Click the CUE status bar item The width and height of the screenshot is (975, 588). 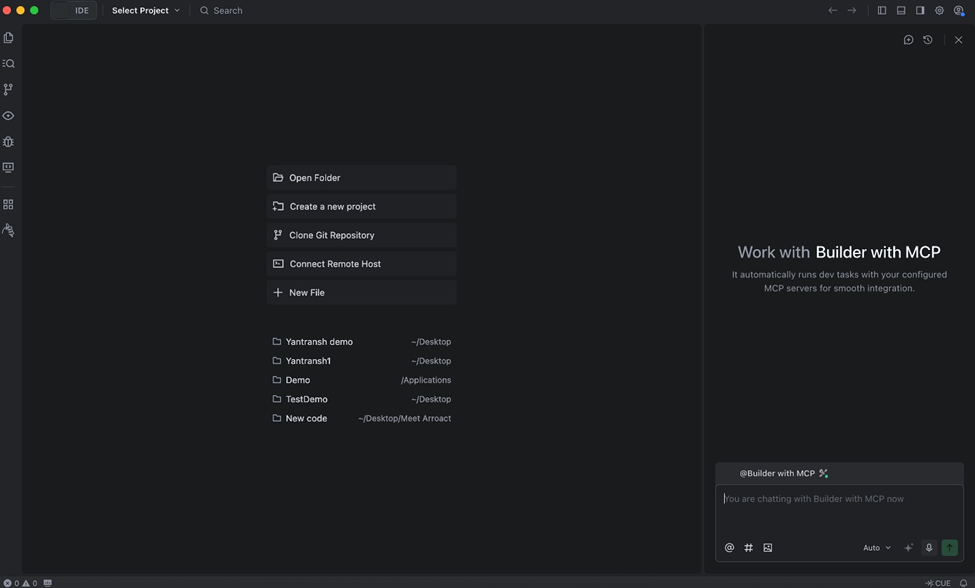[938, 583]
